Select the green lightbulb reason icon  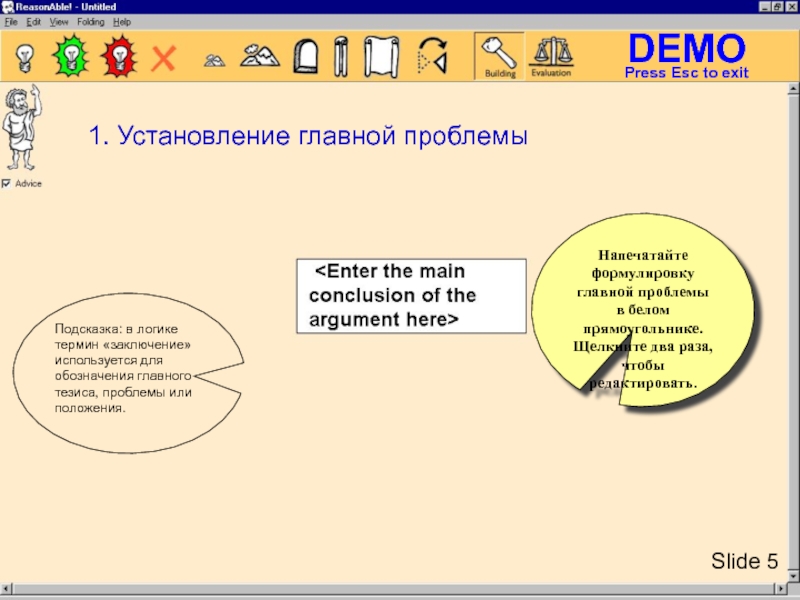click(71, 56)
